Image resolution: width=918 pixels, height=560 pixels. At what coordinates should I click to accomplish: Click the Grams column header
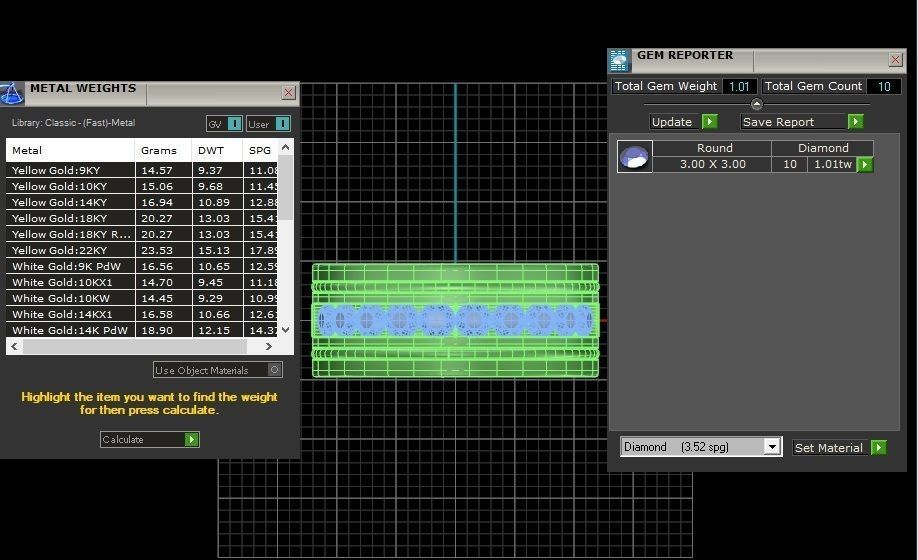click(x=163, y=150)
